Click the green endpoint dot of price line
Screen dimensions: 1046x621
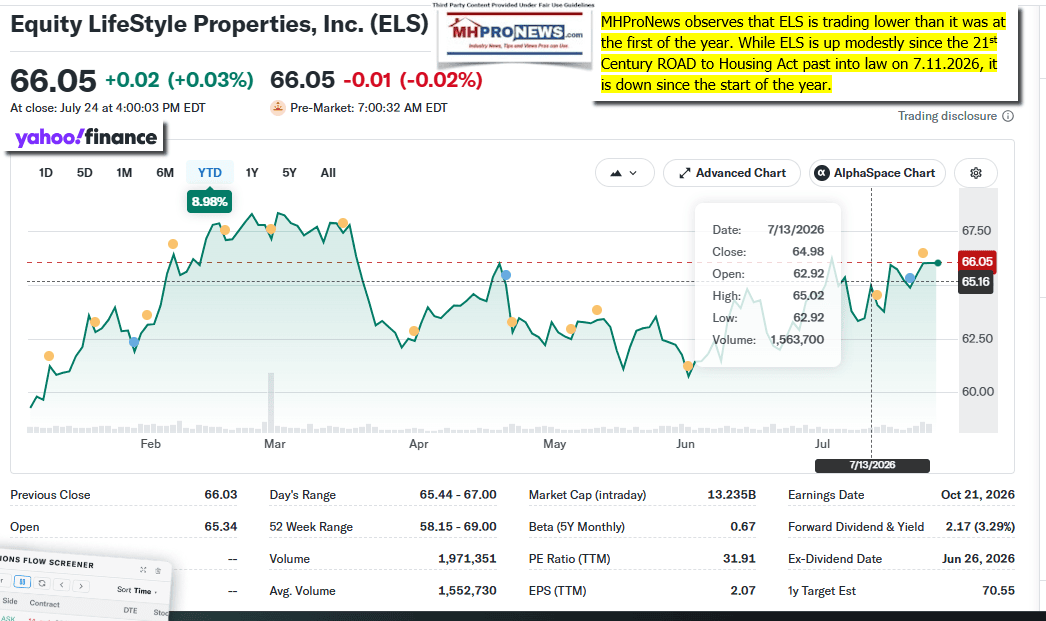(x=938, y=263)
